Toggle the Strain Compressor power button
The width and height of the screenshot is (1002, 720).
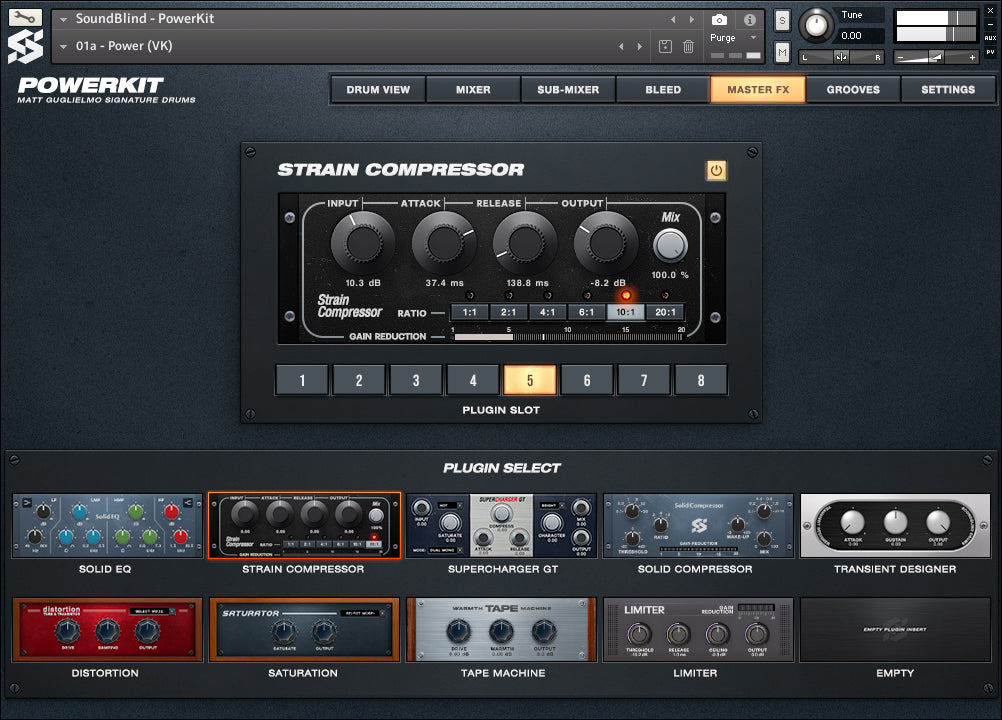pyautogui.click(x=716, y=171)
